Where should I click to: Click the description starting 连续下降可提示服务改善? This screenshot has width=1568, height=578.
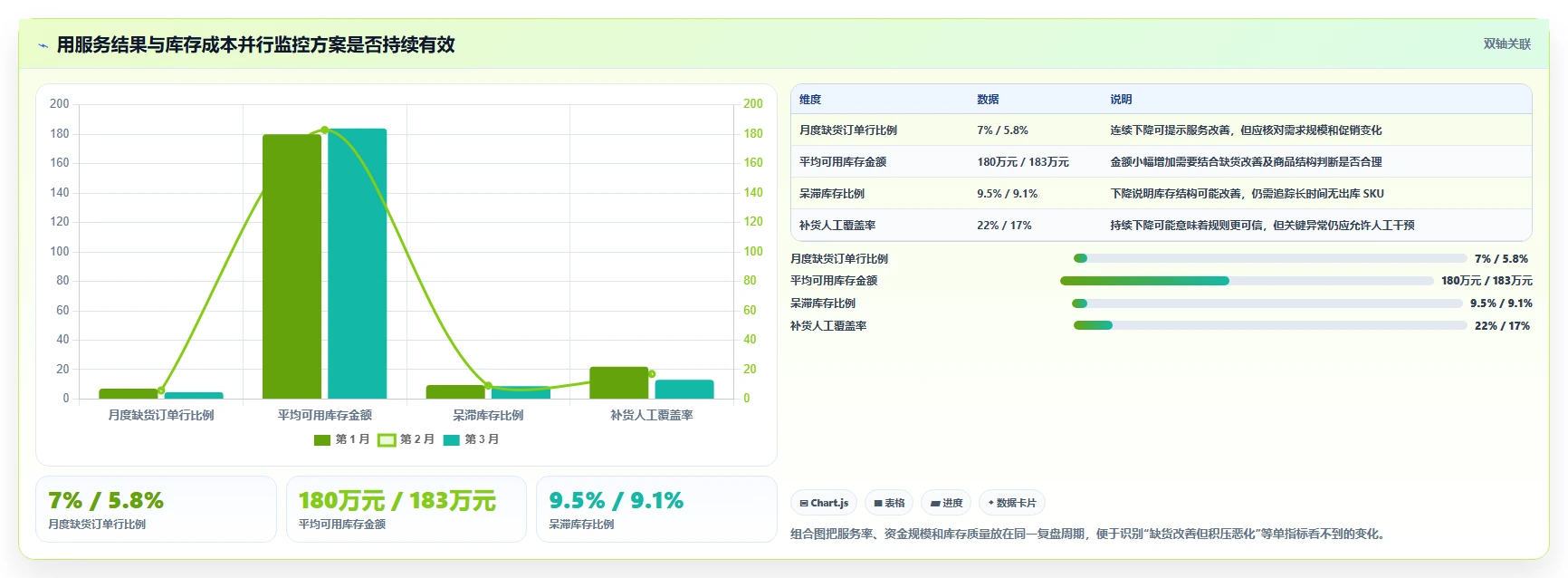(x=1246, y=130)
